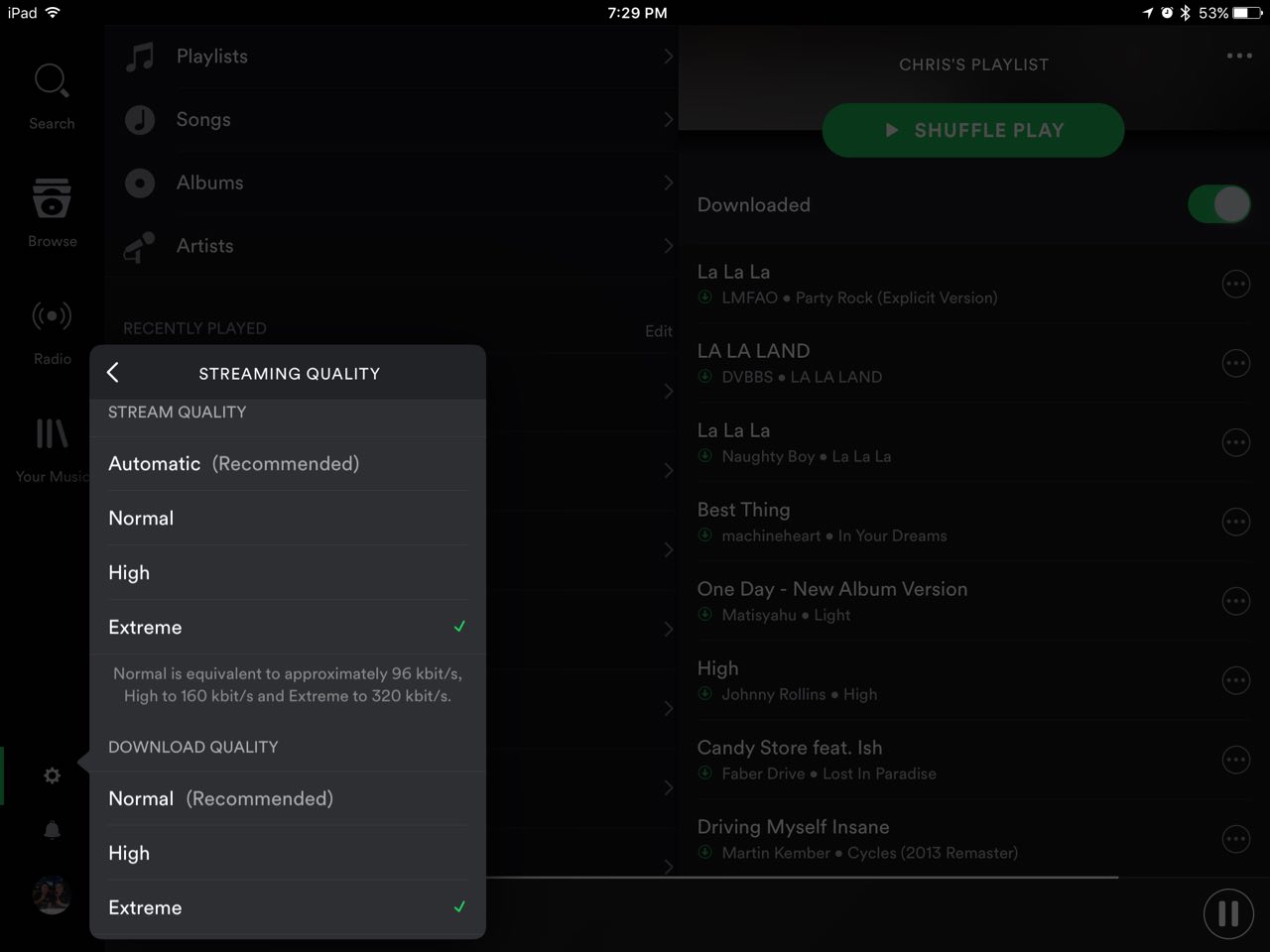This screenshot has height=952, width=1270.
Task: Tap the 7:29 PM clock
Action: coord(637,13)
